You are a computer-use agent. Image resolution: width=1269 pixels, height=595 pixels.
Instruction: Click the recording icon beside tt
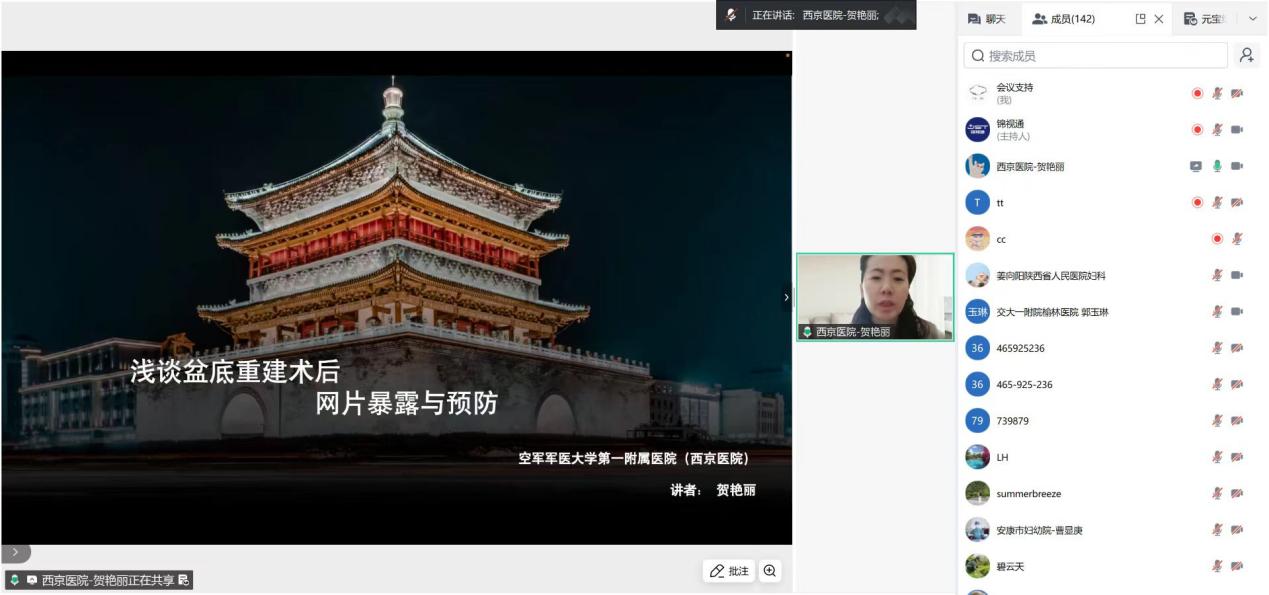pos(1197,203)
